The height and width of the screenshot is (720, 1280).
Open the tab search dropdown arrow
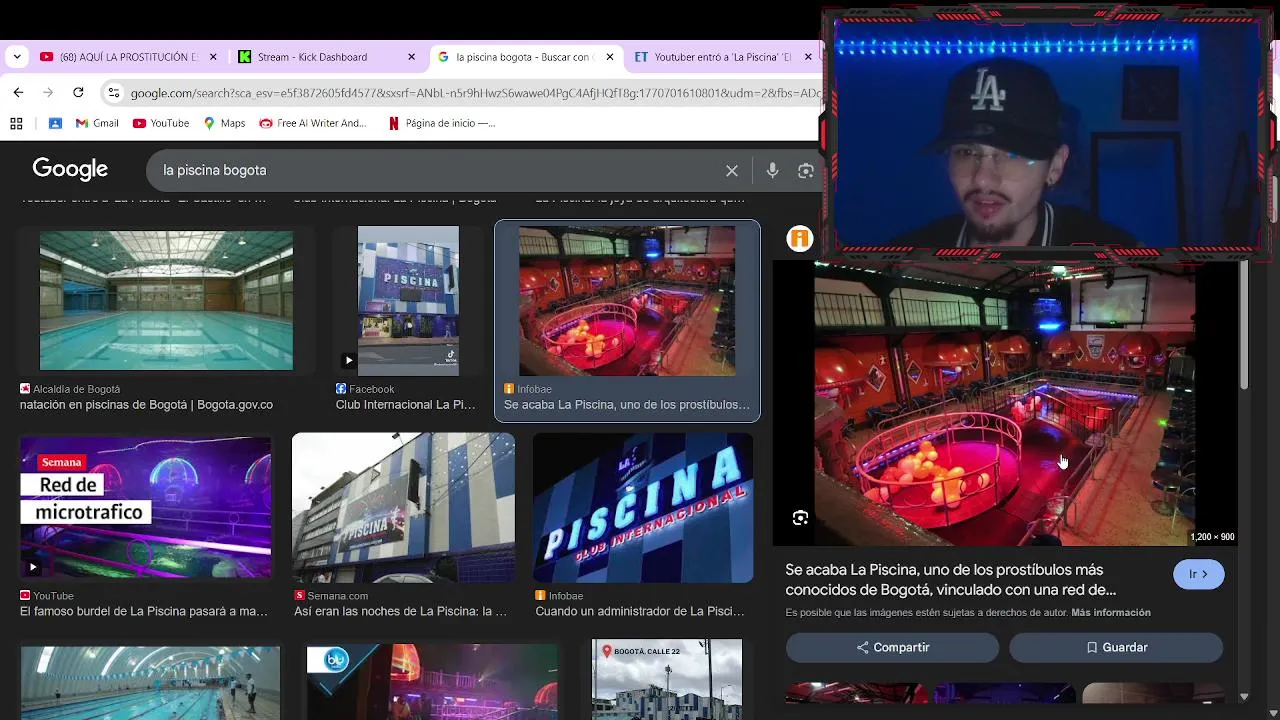tap(17, 57)
